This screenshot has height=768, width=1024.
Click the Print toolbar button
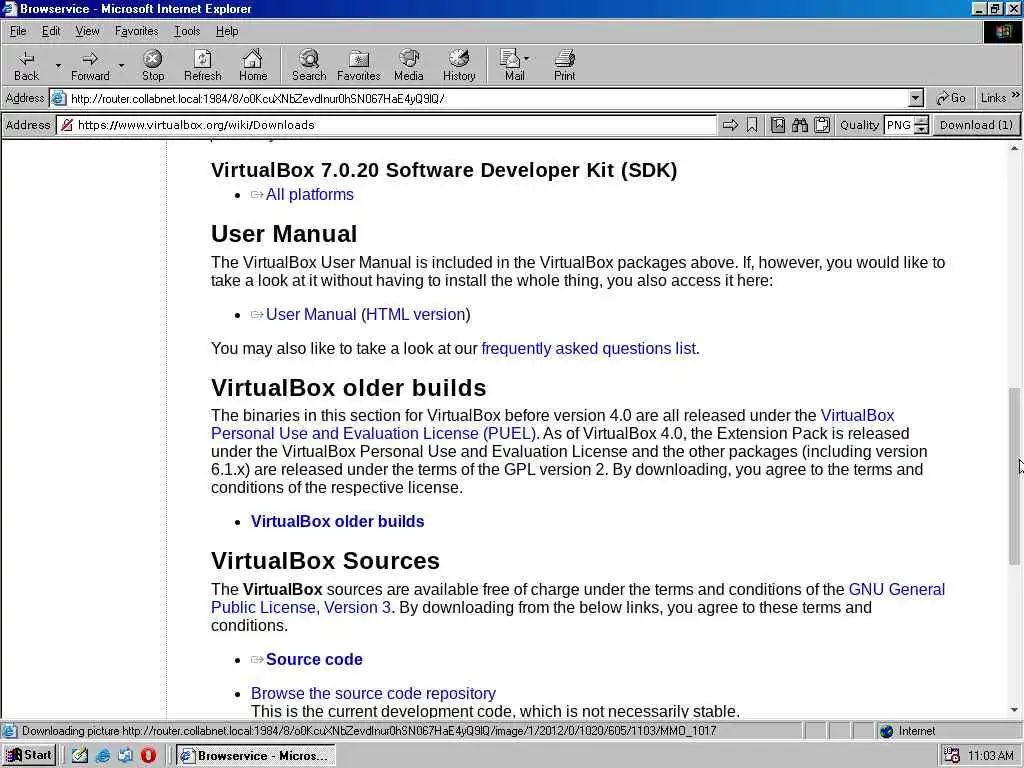(x=564, y=65)
